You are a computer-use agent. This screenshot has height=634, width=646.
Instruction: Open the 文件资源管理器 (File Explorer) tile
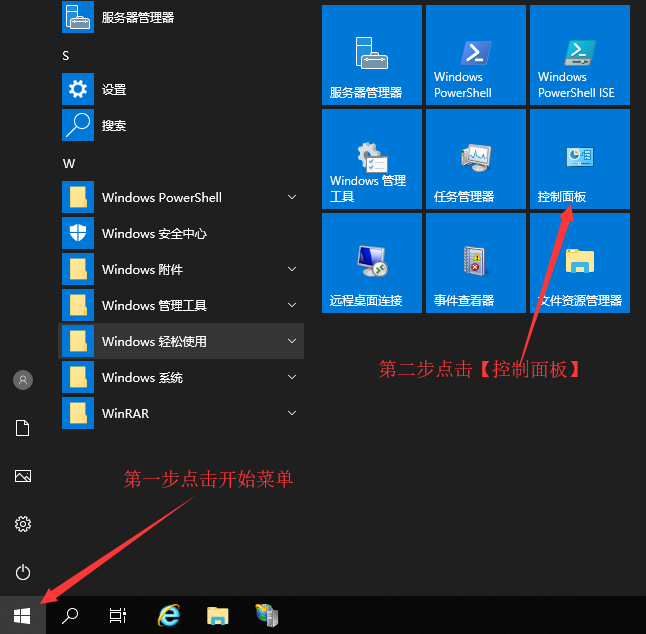[579, 264]
